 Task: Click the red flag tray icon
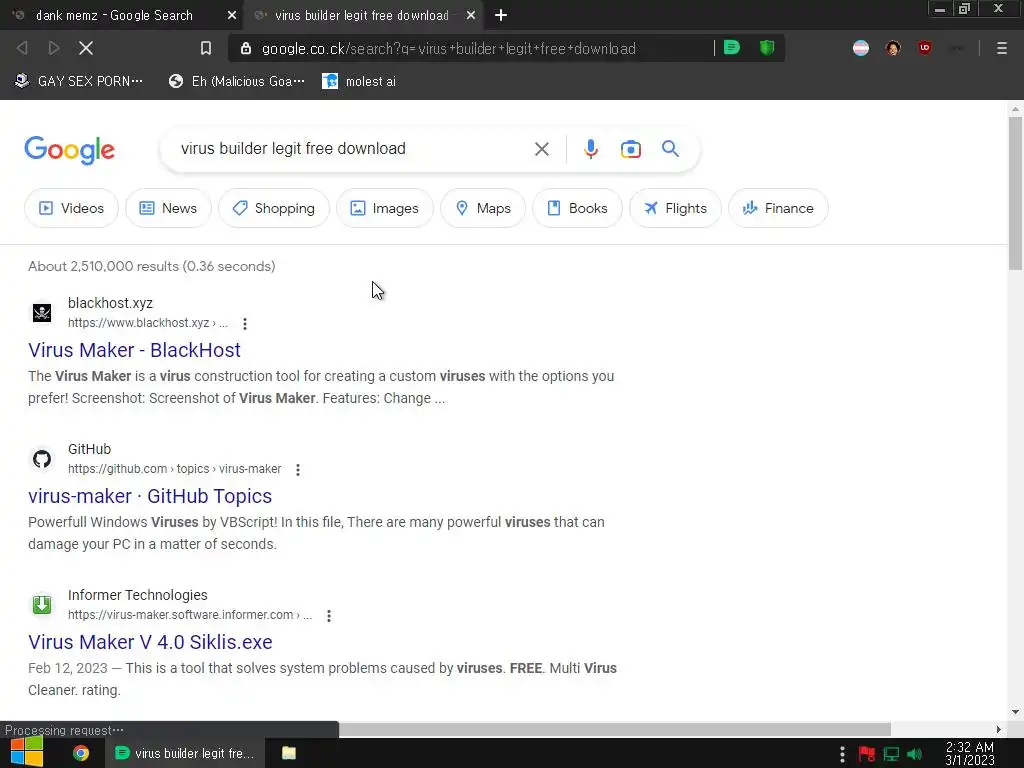coord(867,754)
